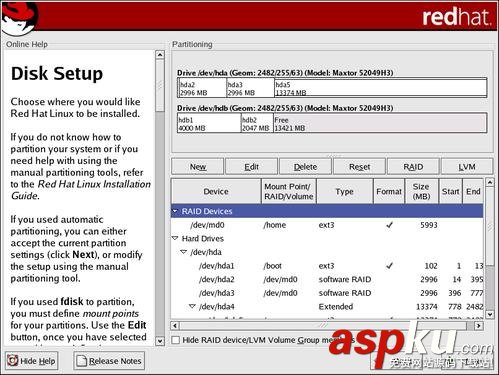
Task: Click the /home mount point cell
Action: point(275,225)
